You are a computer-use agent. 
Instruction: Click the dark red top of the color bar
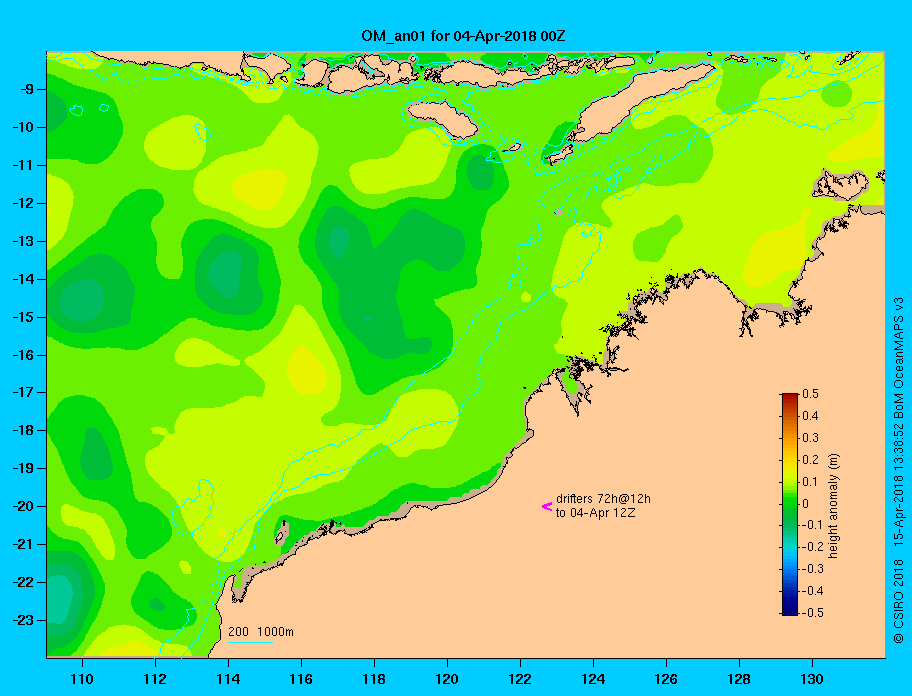point(790,397)
